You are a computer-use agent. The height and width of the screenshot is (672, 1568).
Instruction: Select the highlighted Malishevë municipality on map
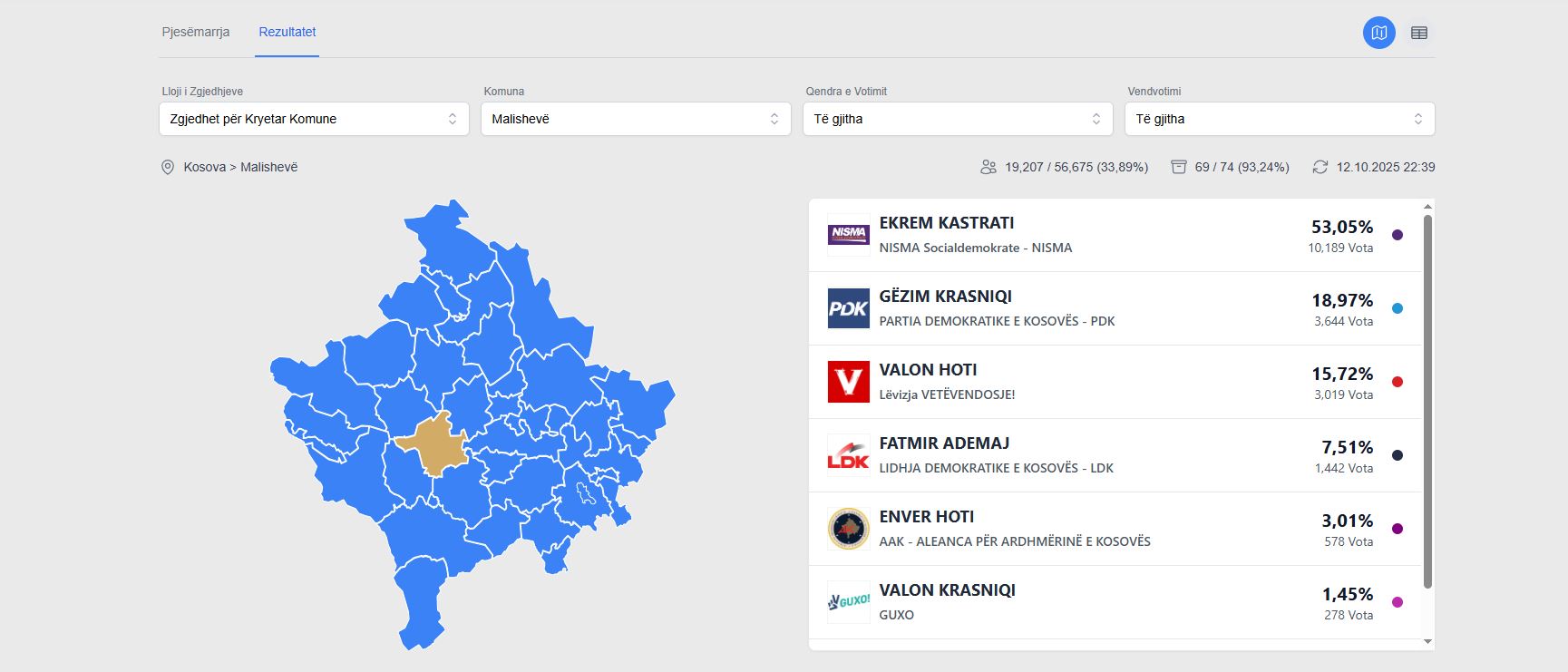point(432,446)
